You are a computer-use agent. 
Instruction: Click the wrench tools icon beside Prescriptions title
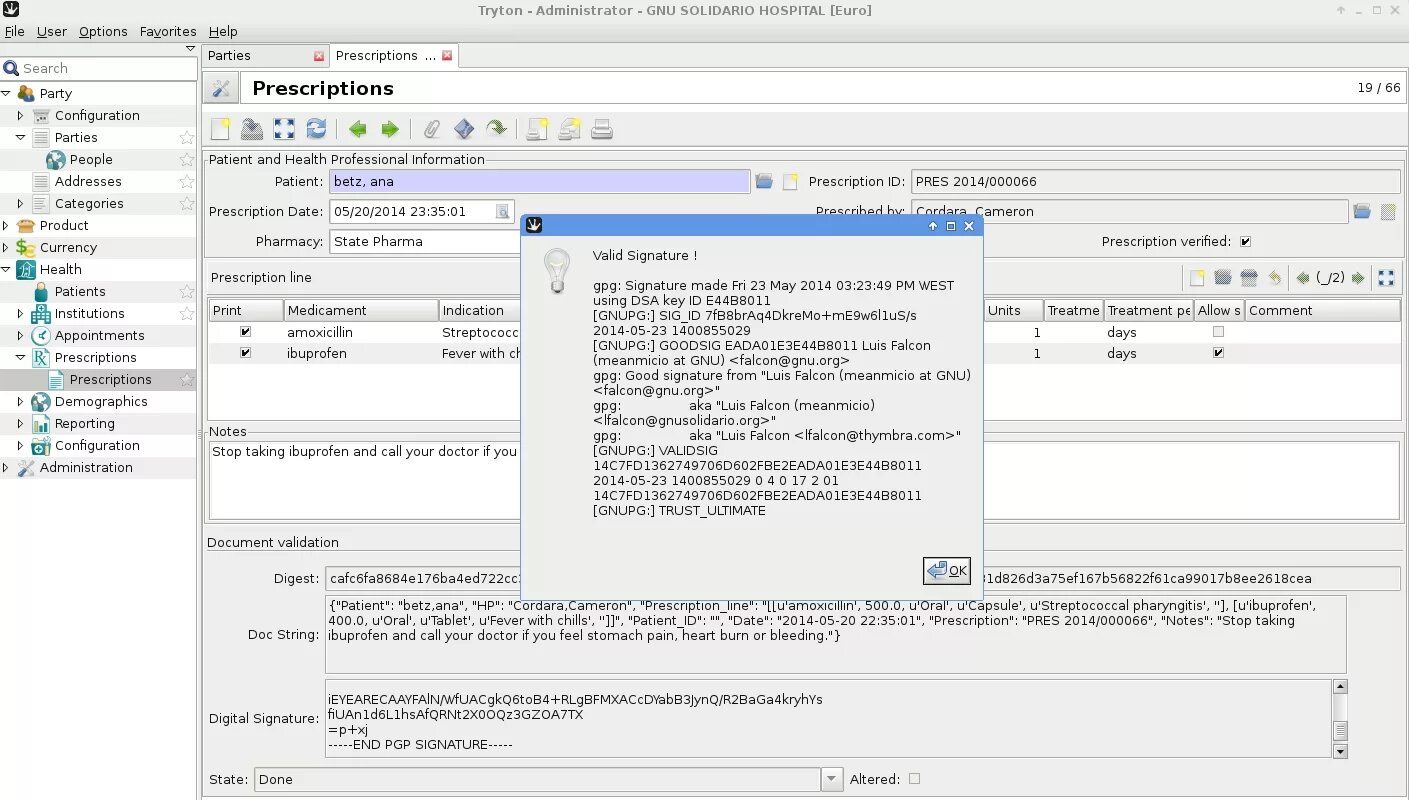[221, 89]
